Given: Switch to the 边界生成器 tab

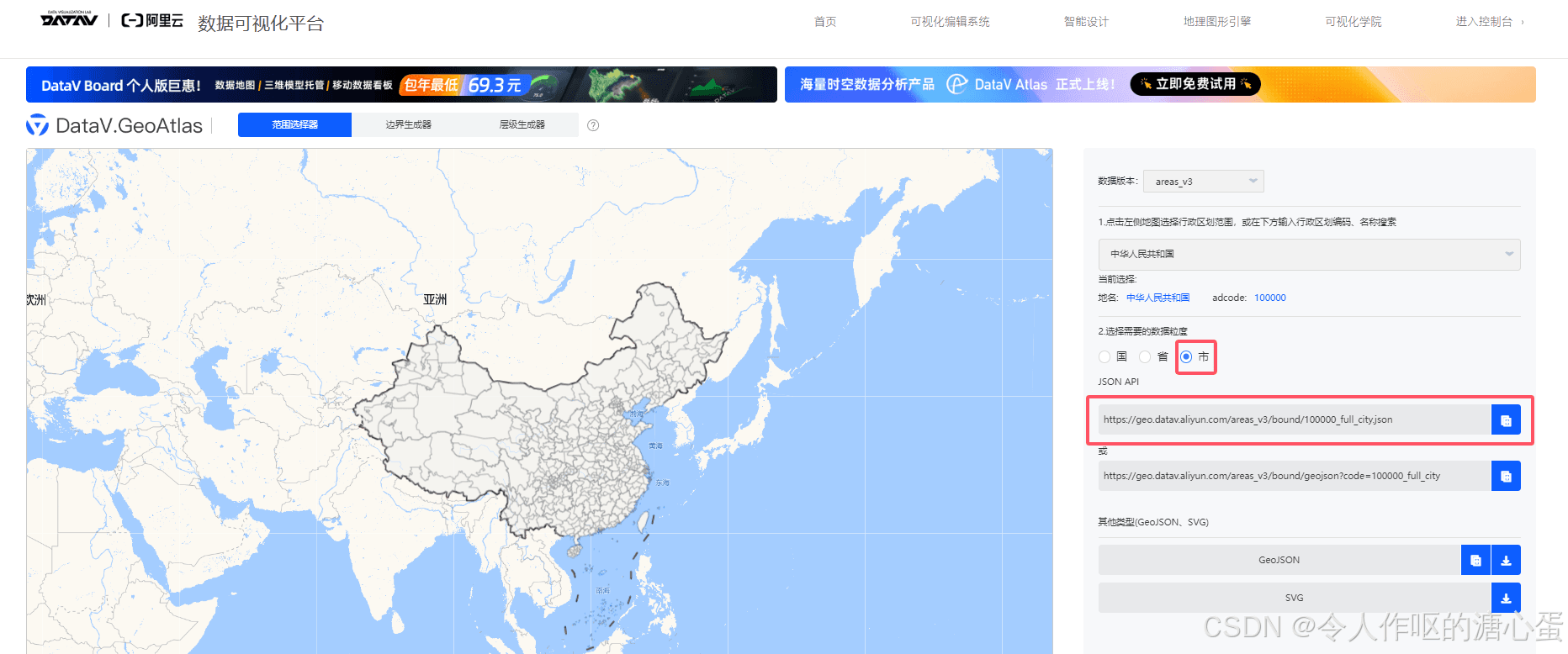Looking at the screenshot, I should click(408, 124).
